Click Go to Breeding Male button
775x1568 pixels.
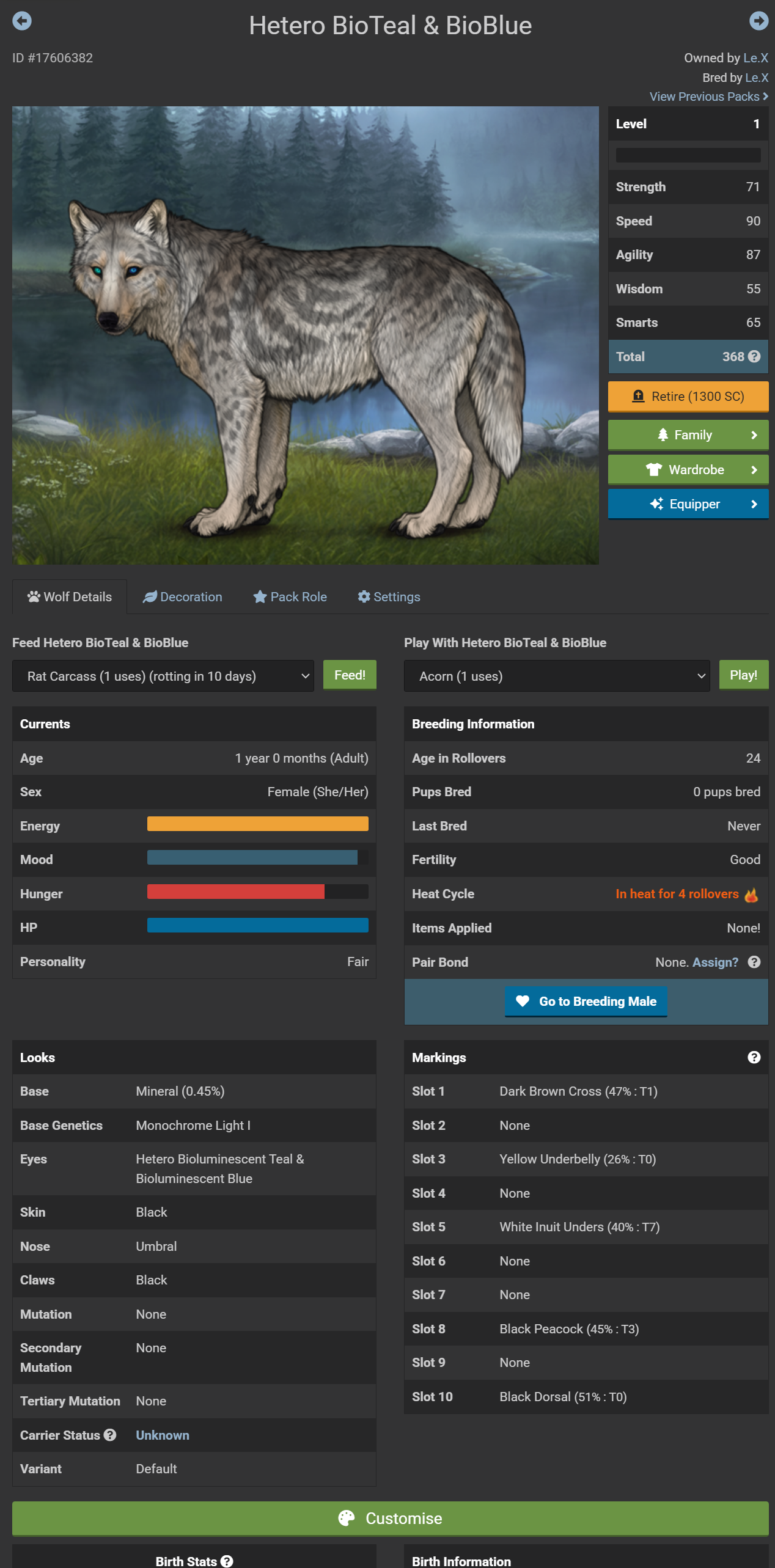point(586,1002)
